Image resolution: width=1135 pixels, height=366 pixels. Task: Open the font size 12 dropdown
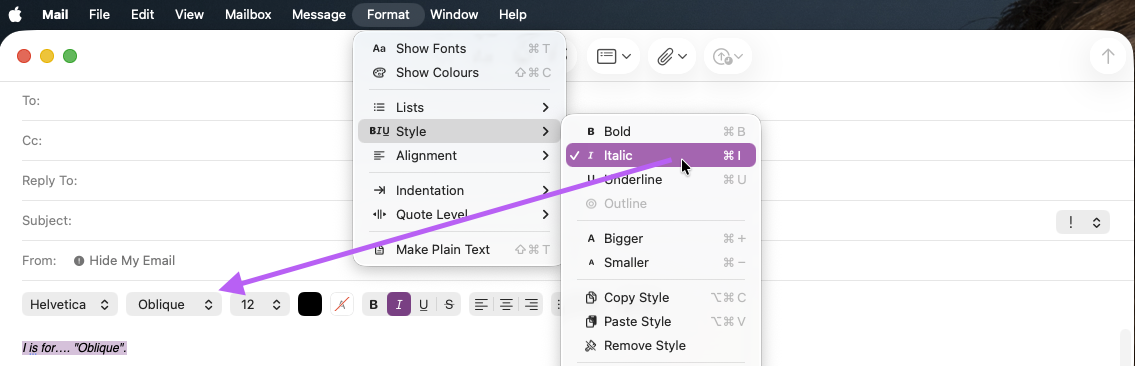click(260, 305)
